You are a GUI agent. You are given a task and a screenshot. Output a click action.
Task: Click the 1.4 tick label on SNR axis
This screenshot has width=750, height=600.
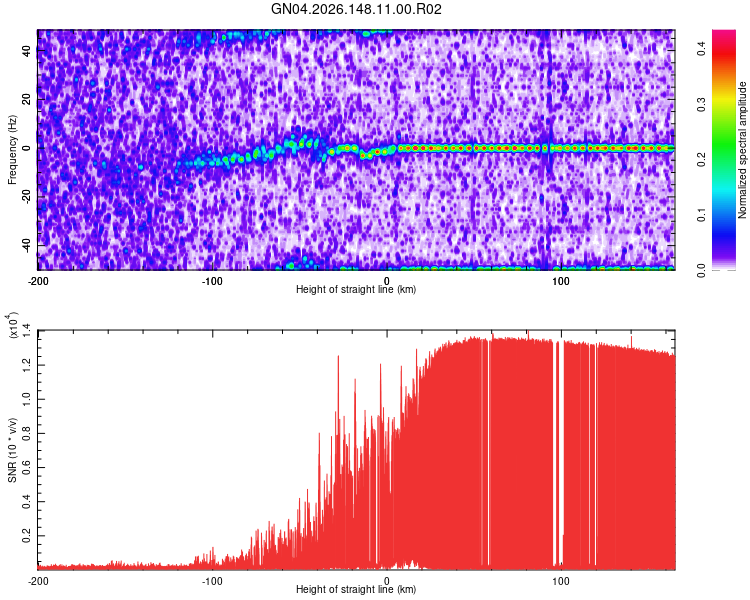(27, 331)
